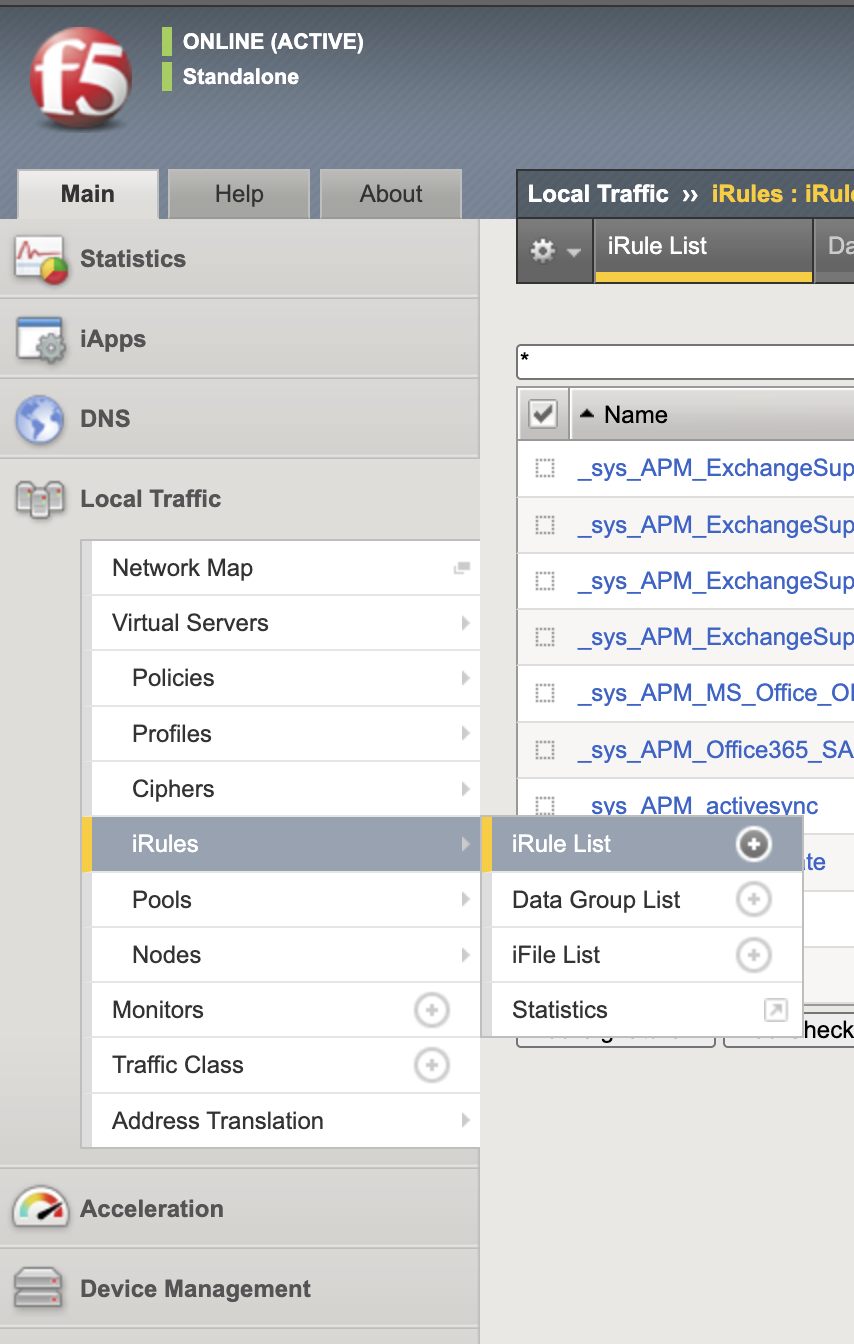
Task: Toggle the select-all checkbox in table header
Action: coord(542,414)
